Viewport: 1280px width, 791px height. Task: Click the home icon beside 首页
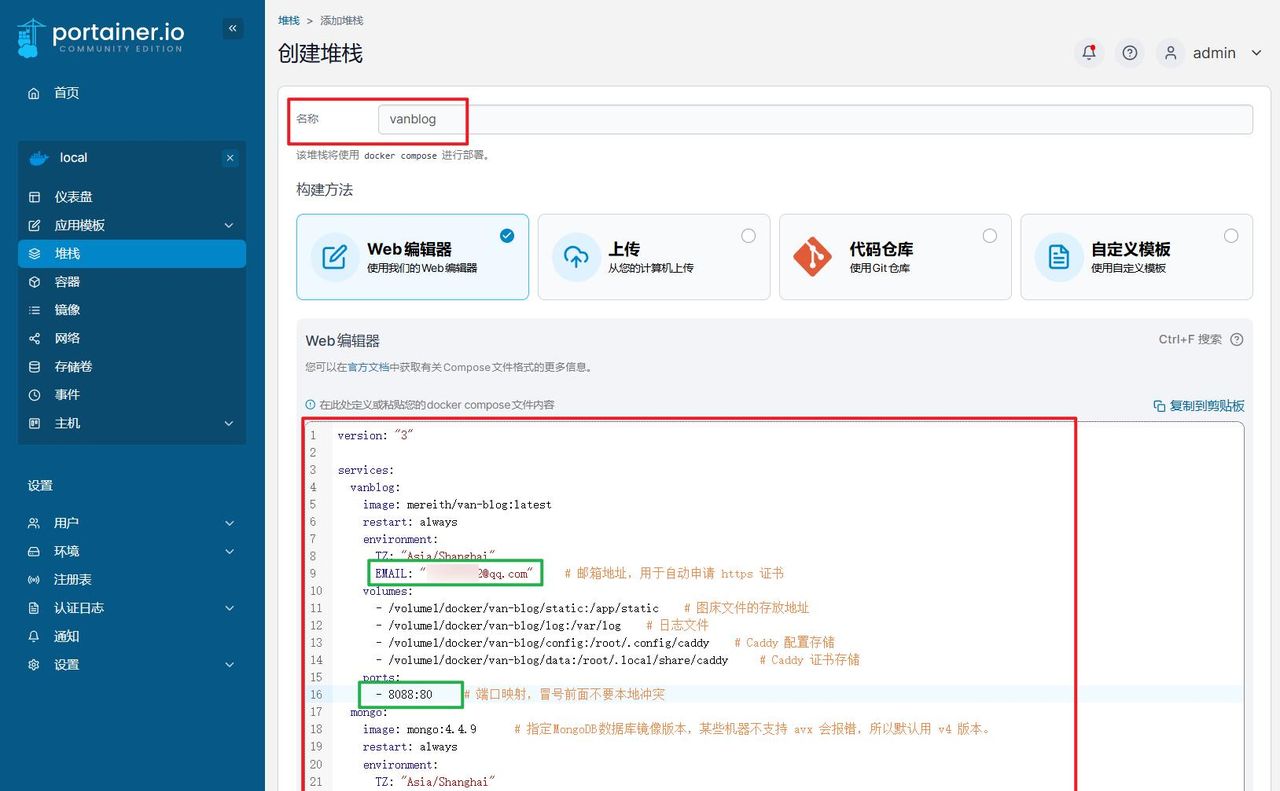[x=35, y=93]
